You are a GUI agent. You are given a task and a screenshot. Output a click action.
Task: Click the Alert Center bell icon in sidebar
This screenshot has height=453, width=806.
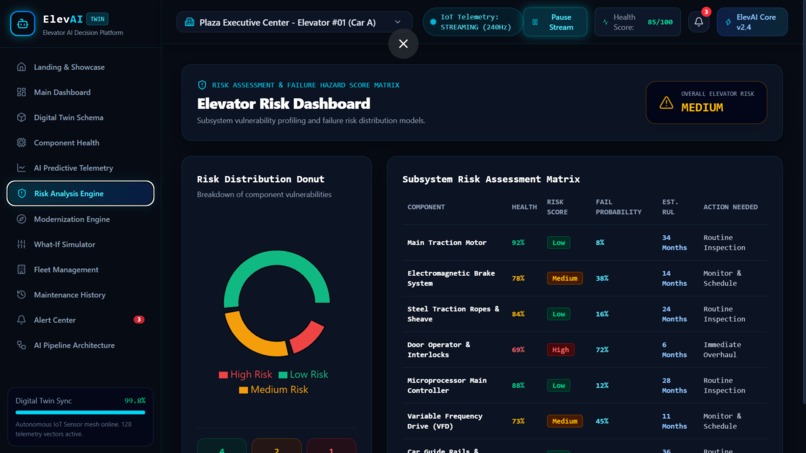click(21, 320)
